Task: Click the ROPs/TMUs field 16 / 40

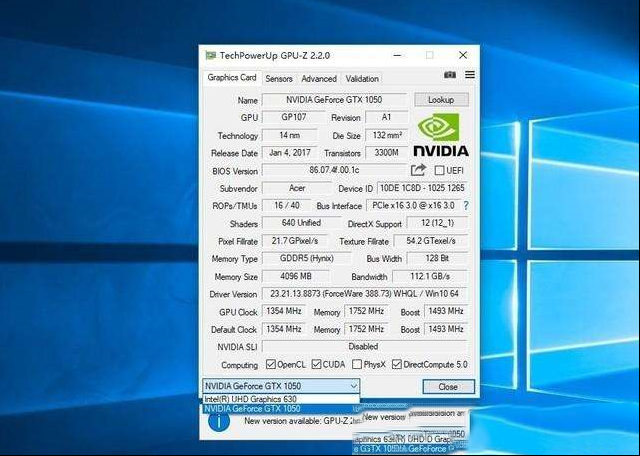Action: tap(286, 205)
